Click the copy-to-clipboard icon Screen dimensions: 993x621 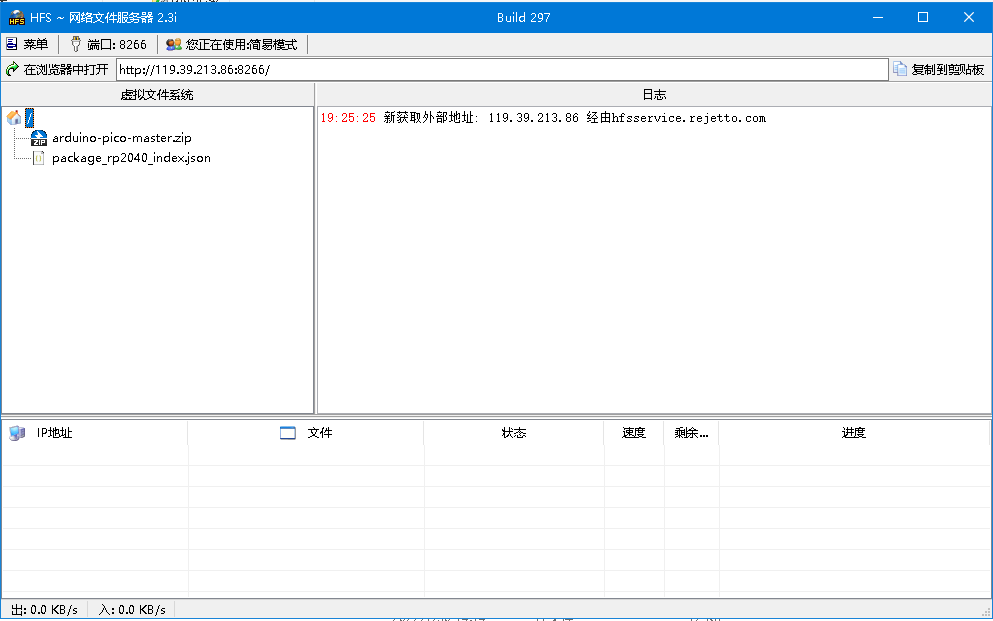(x=902, y=69)
